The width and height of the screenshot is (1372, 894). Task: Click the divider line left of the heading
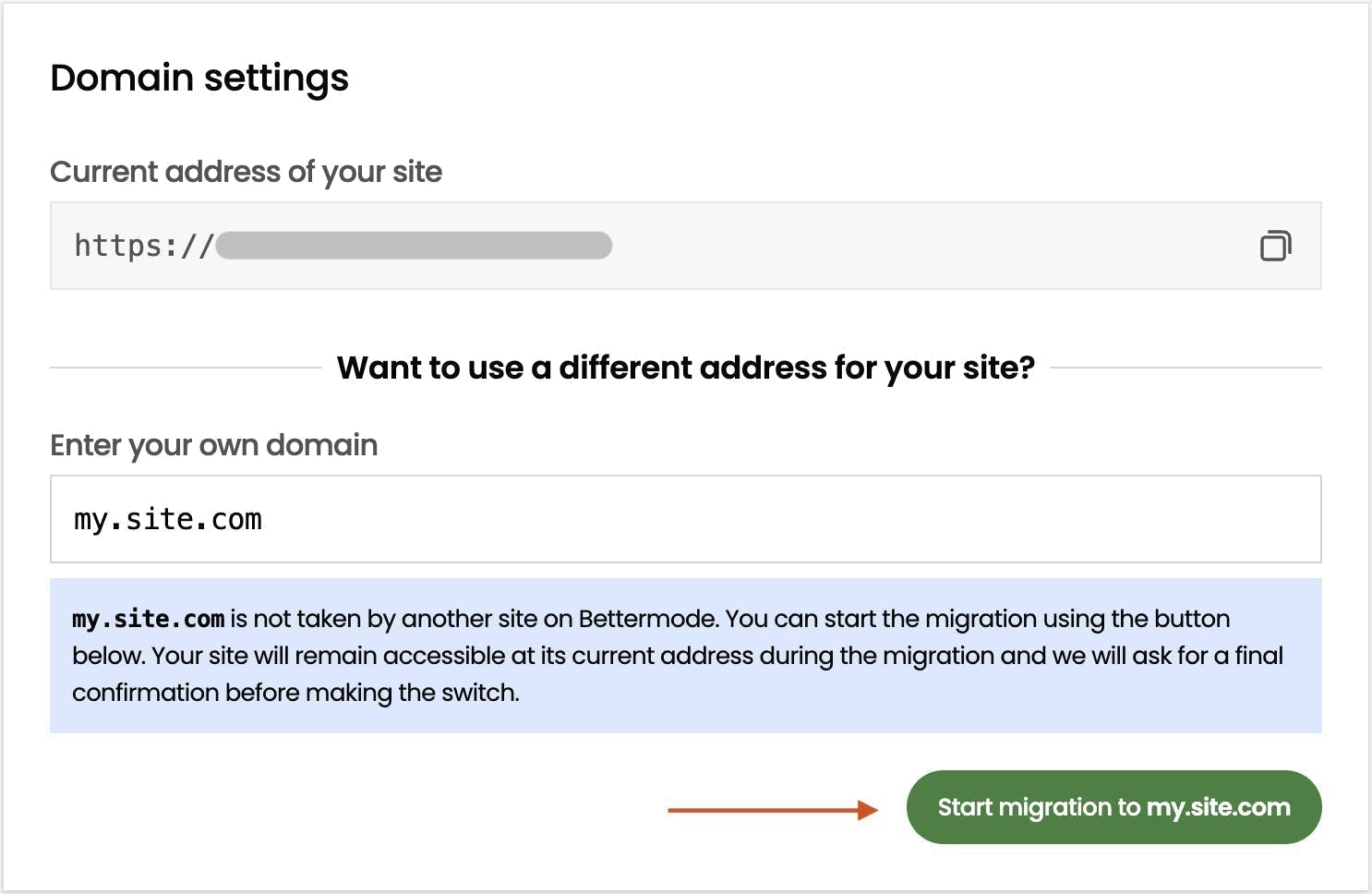(x=185, y=368)
